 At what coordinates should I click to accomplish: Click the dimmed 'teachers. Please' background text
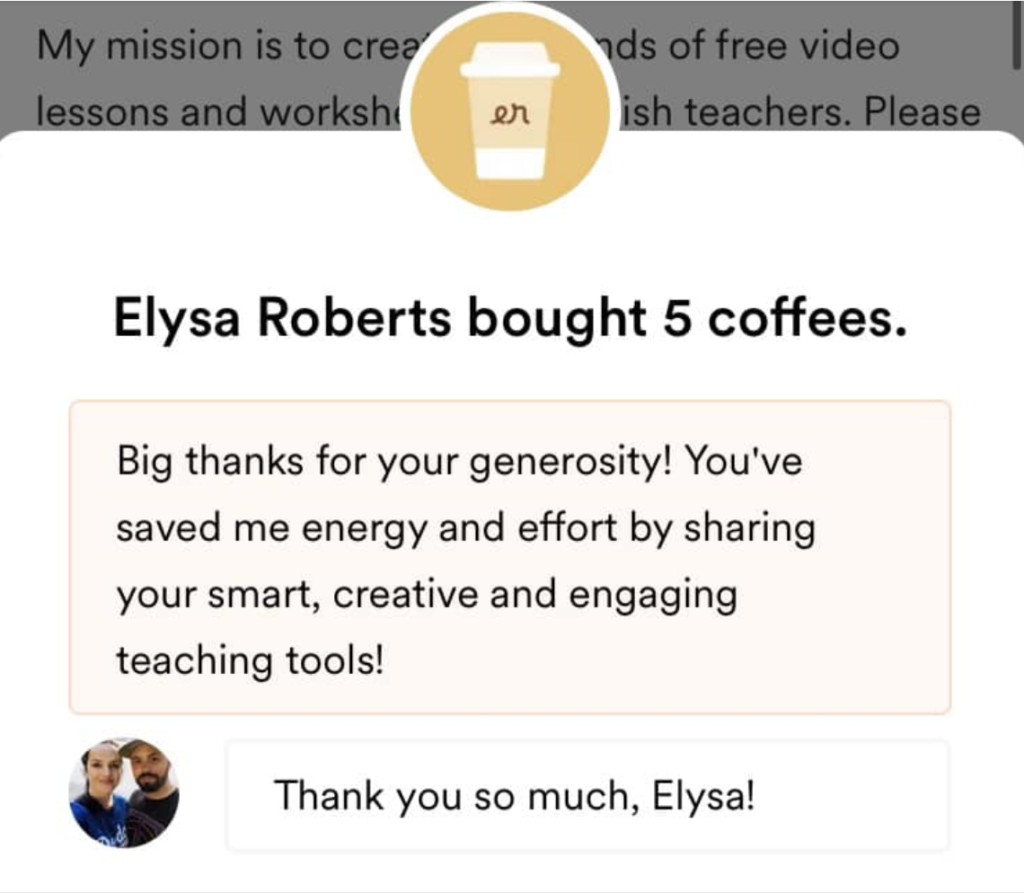pyautogui.click(x=800, y=113)
